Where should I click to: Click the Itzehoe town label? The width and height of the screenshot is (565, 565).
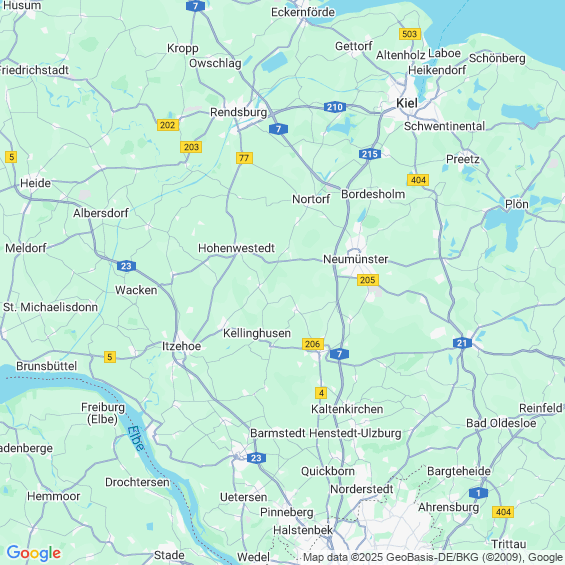(x=181, y=346)
